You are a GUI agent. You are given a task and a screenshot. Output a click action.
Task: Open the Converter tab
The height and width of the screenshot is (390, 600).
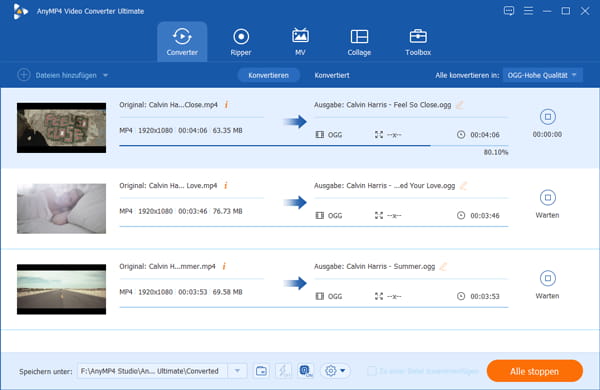pyautogui.click(x=182, y=42)
